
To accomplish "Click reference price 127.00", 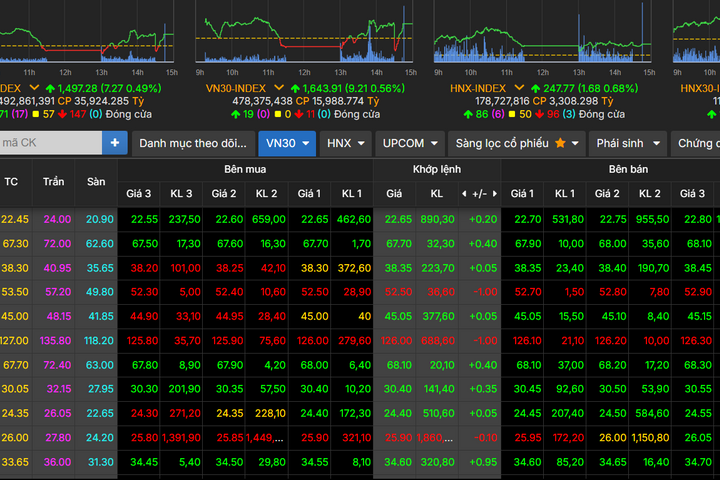I will (x=14, y=341).
